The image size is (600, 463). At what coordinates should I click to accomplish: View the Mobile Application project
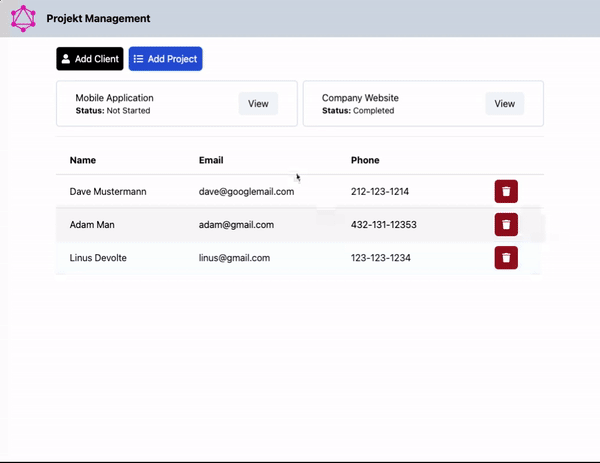point(258,104)
